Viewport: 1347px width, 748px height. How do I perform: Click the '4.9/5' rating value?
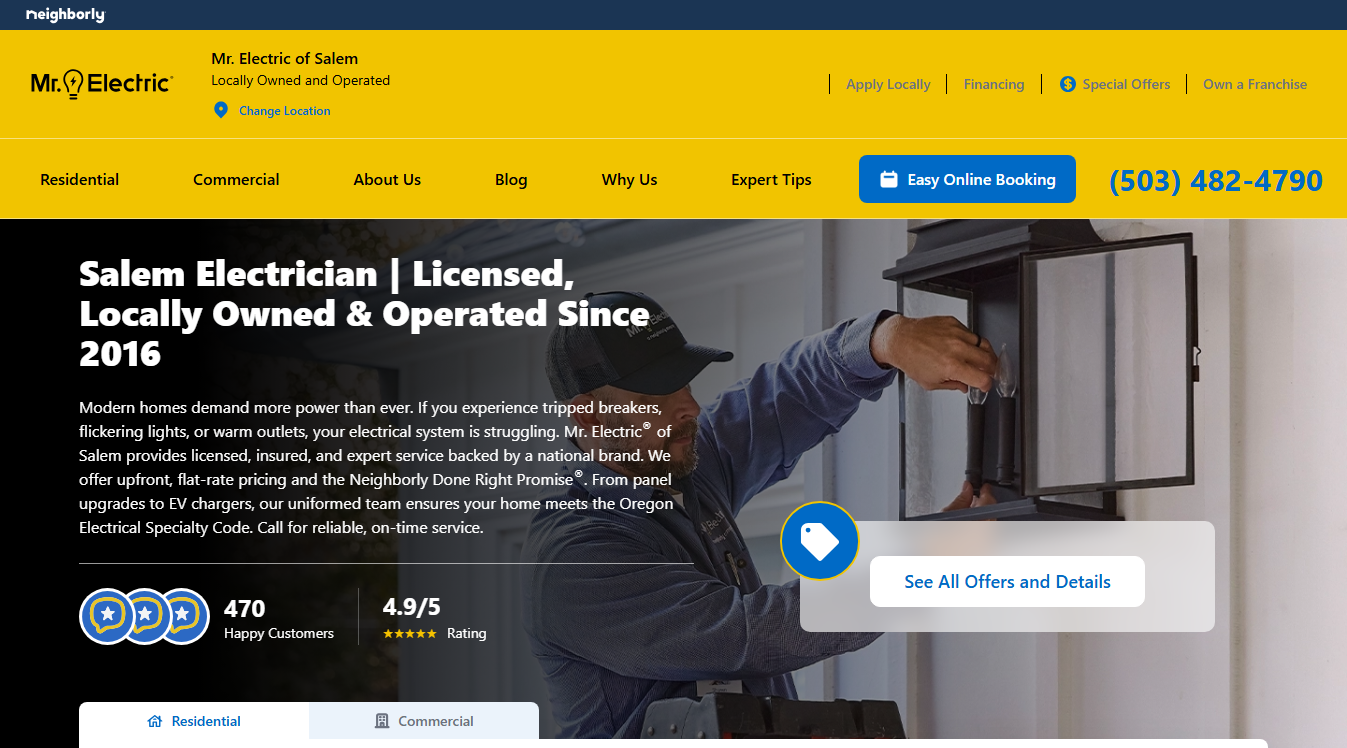(412, 607)
